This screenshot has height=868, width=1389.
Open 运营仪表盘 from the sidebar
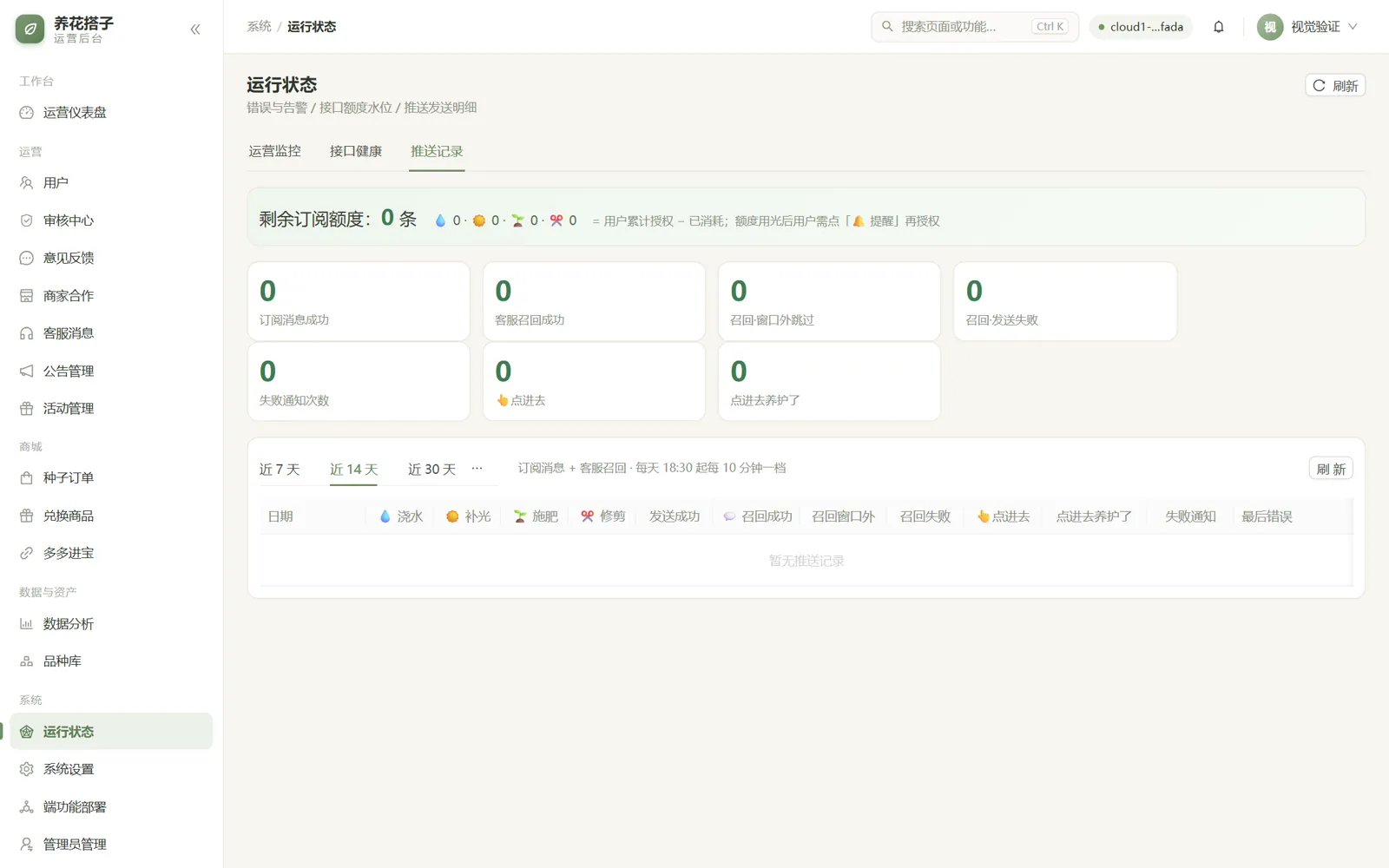(111, 113)
